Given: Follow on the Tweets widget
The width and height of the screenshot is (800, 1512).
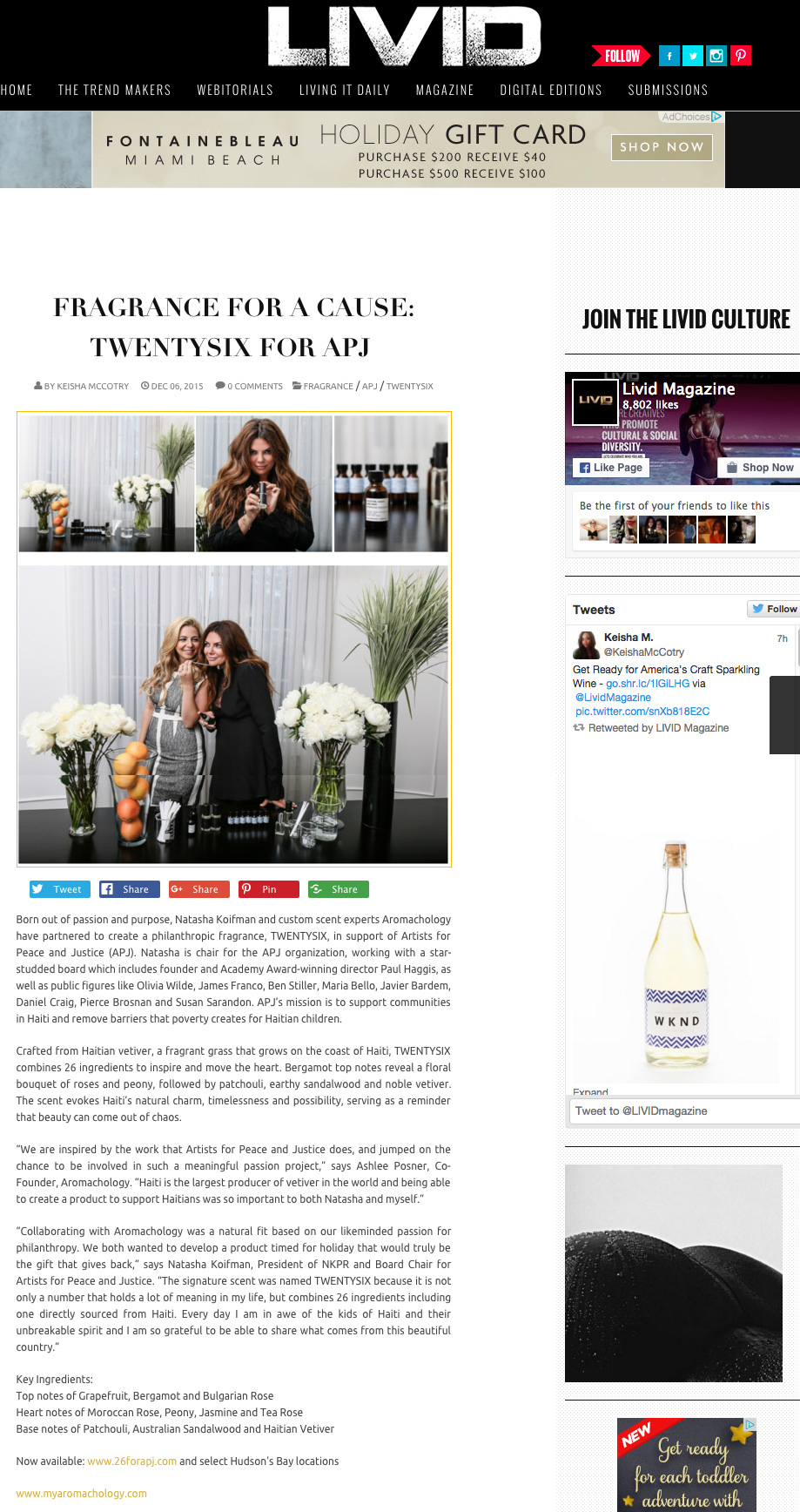Looking at the screenshot, I should tap(774, 609).
